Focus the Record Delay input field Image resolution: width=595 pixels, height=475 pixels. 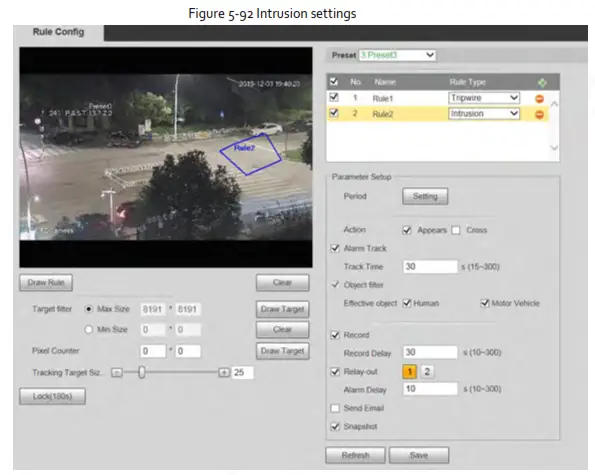point(430,352)
